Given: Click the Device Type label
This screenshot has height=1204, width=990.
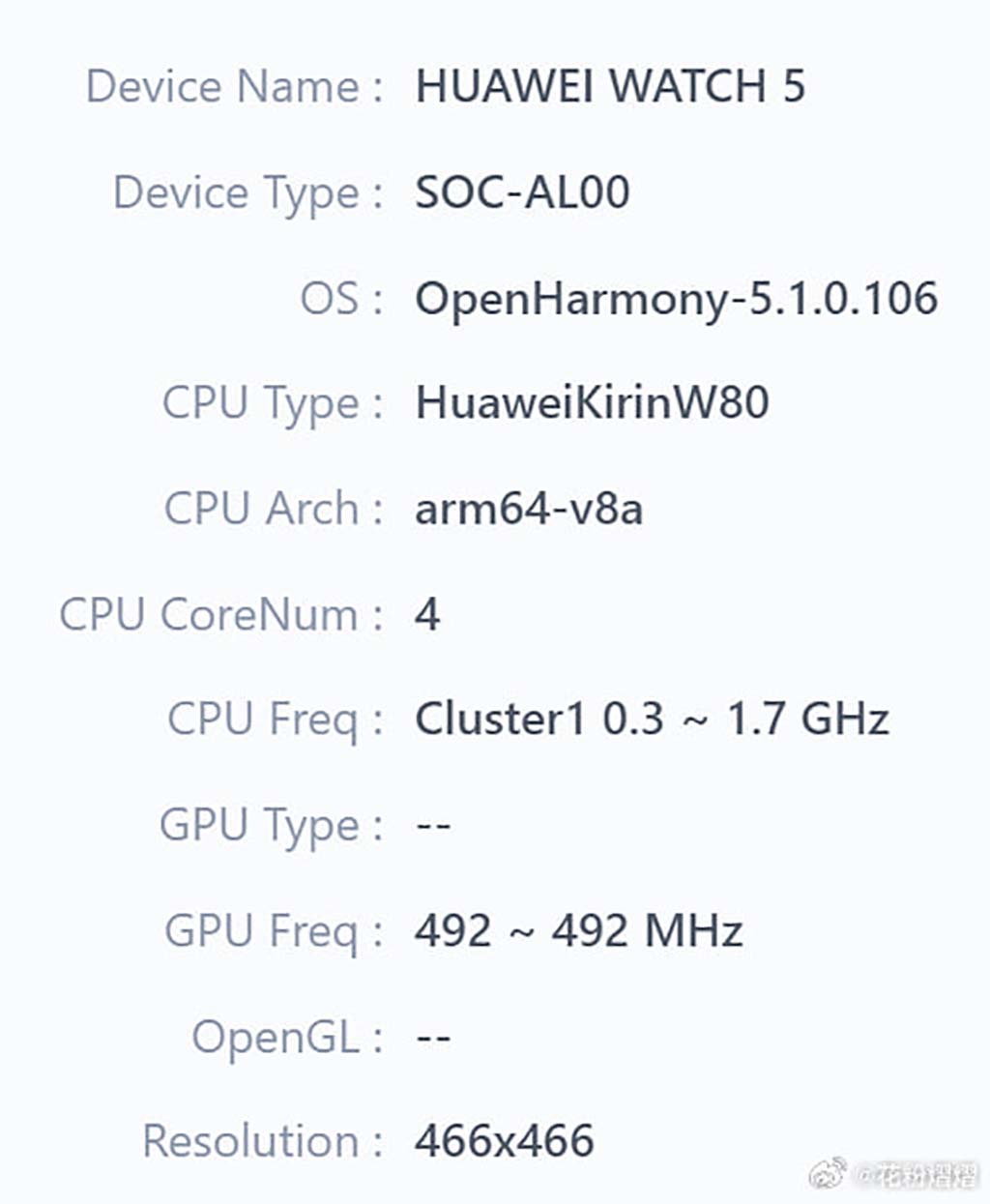Looking at the screenshot, I should (x=237, y=192).
